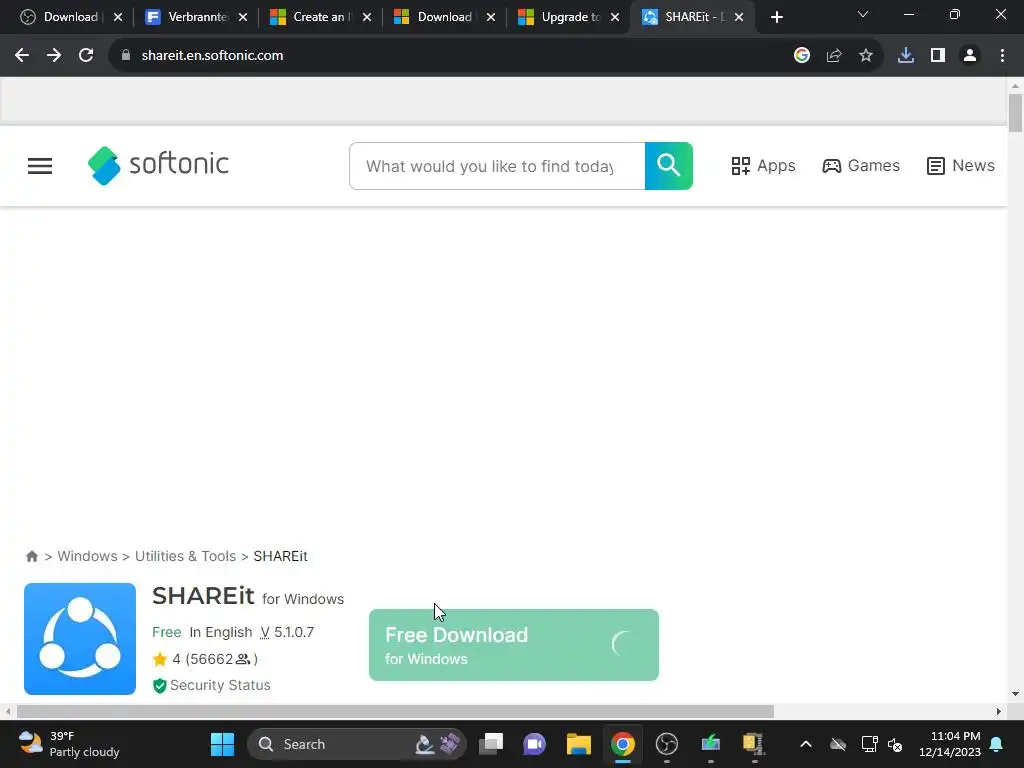Switch to first Download tab
1024x768 pixels.
[70, 17]
